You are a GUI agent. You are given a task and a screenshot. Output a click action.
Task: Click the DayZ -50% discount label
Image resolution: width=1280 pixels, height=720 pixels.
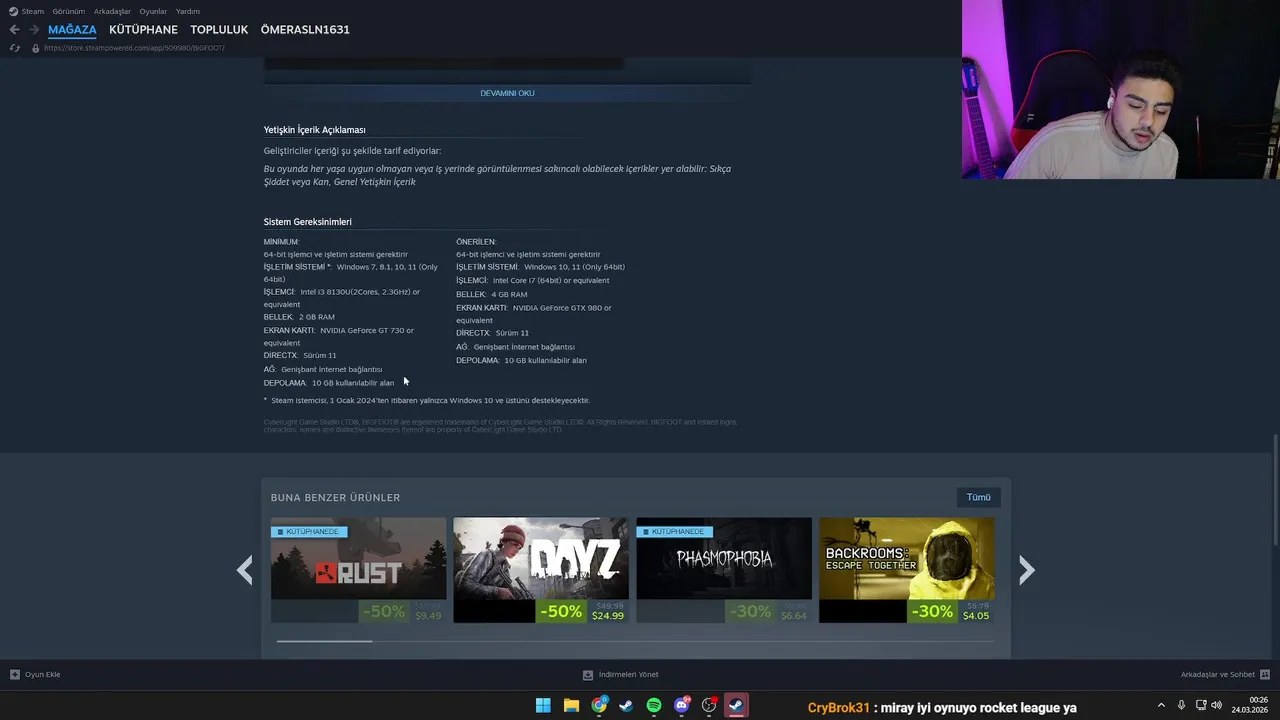[x=561, y=611]
